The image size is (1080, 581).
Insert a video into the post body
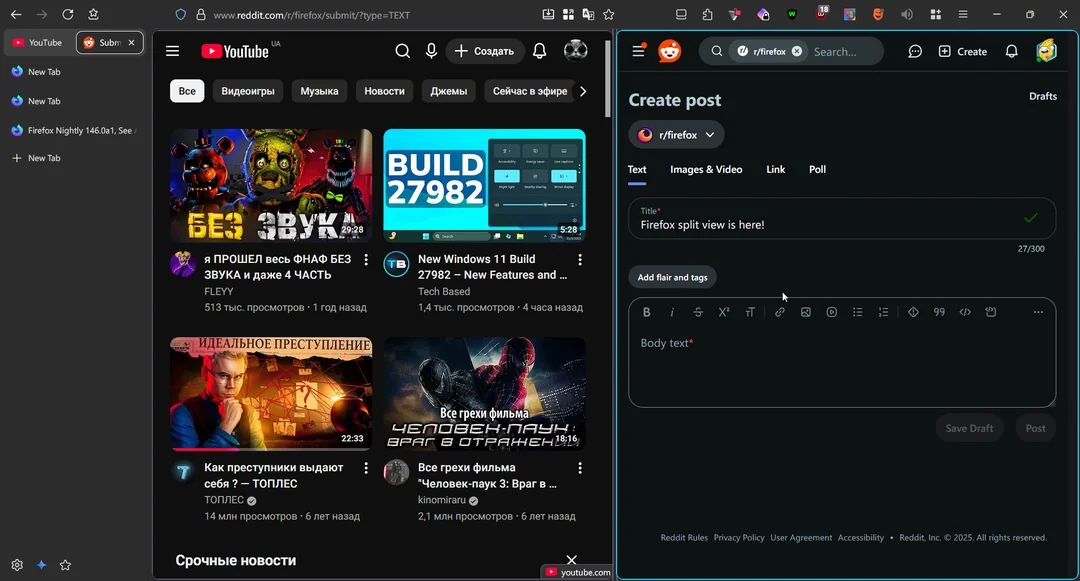(832, 311)
